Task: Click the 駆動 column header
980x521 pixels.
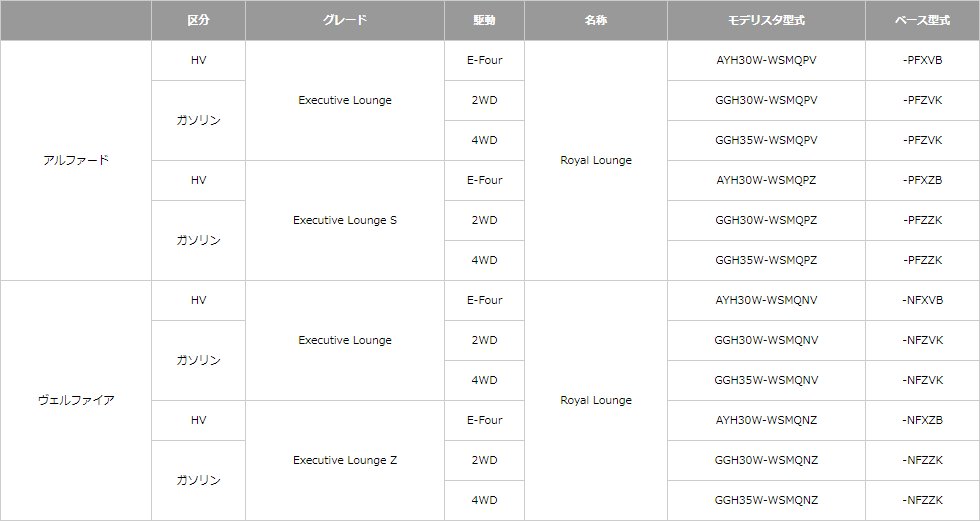Action: [x=484, y=21]
